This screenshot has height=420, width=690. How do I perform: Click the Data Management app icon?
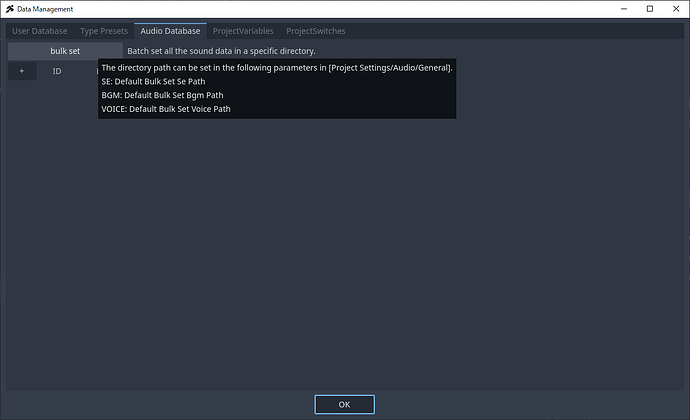click(9, 9)
